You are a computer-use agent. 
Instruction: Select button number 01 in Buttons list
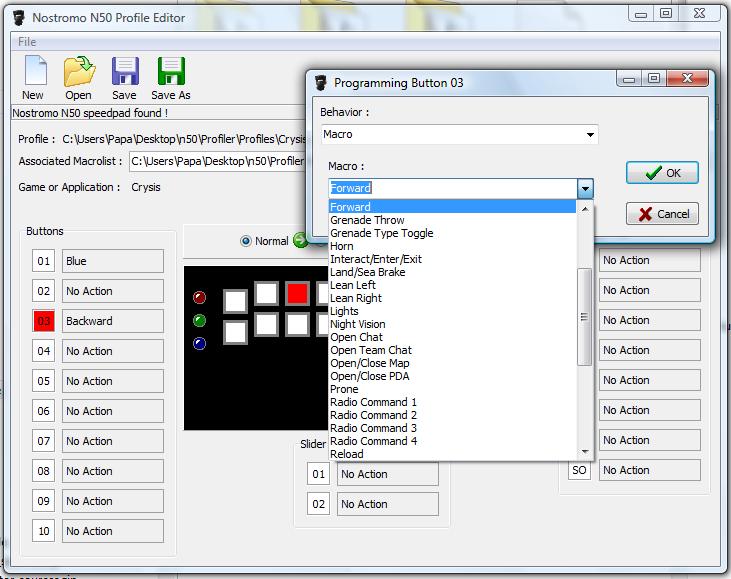point(44,261)
